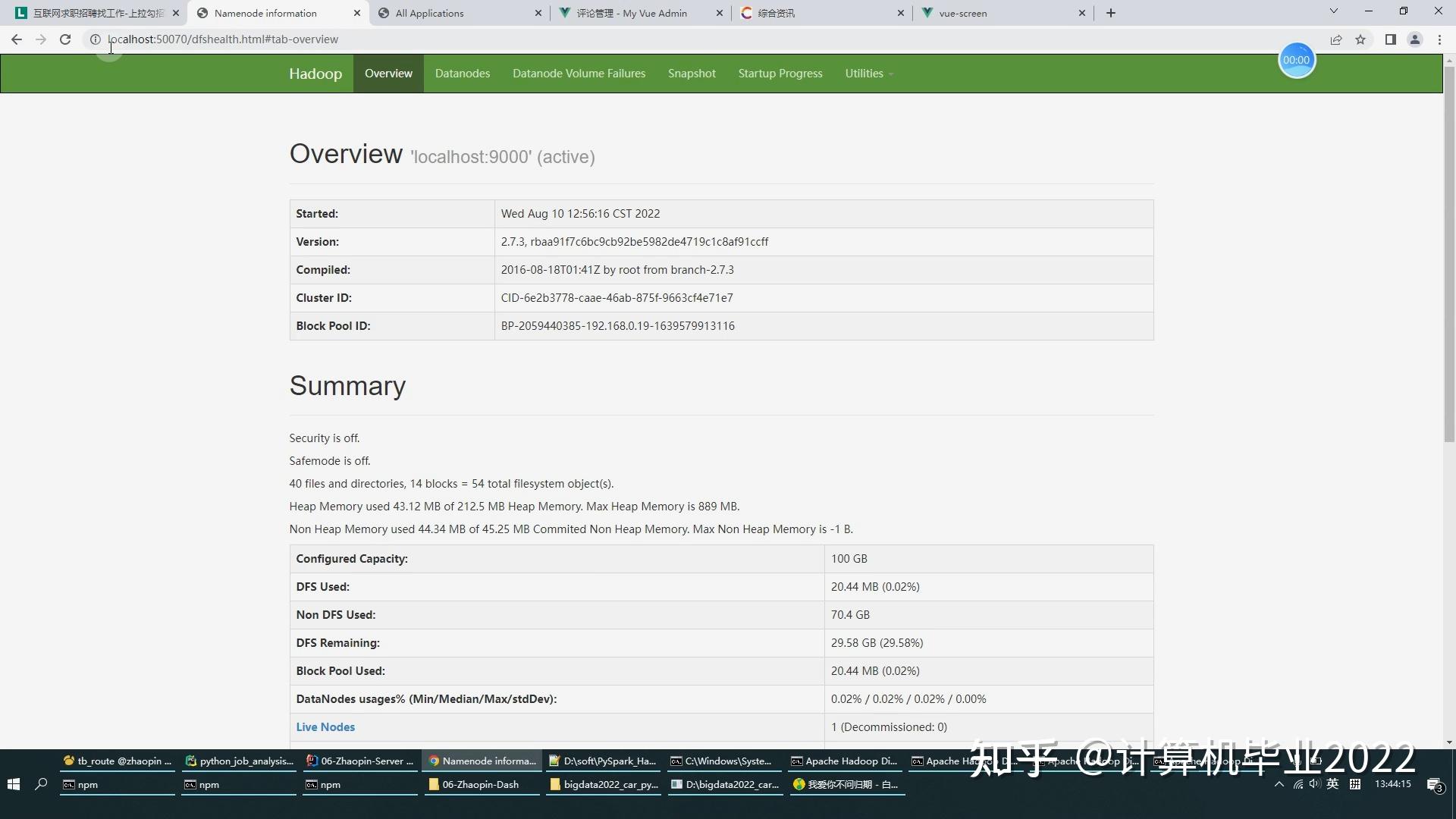Open a new browser tab
The width and height of the screenshot is (1456, 819).
(1111, 13)
